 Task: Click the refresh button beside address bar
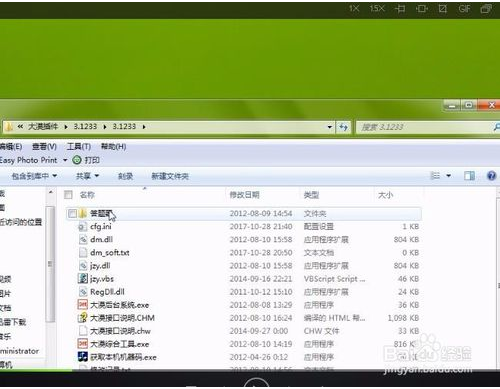(343, 127)
